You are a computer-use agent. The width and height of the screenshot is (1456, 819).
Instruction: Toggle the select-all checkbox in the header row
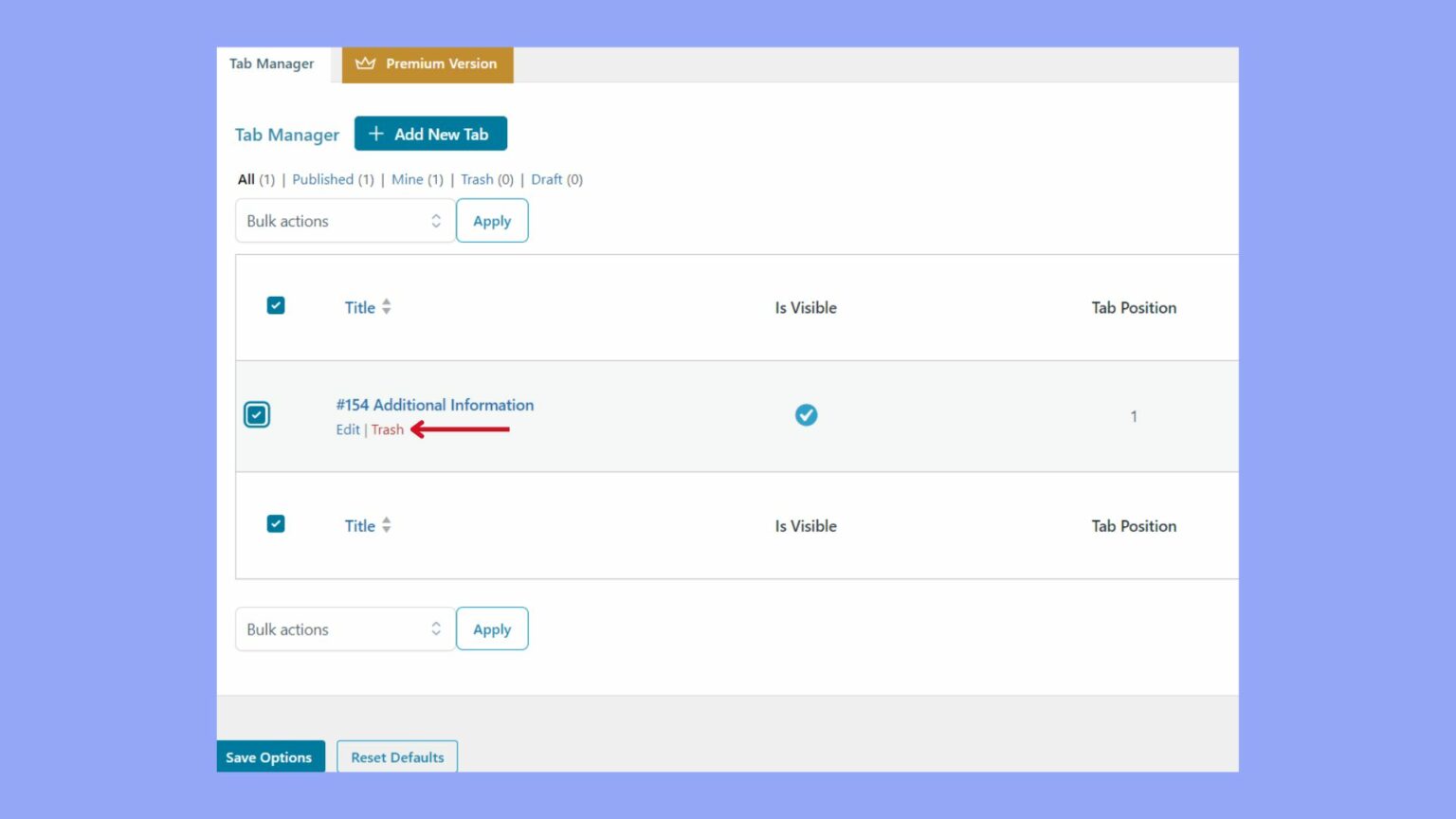click(275, 305)
